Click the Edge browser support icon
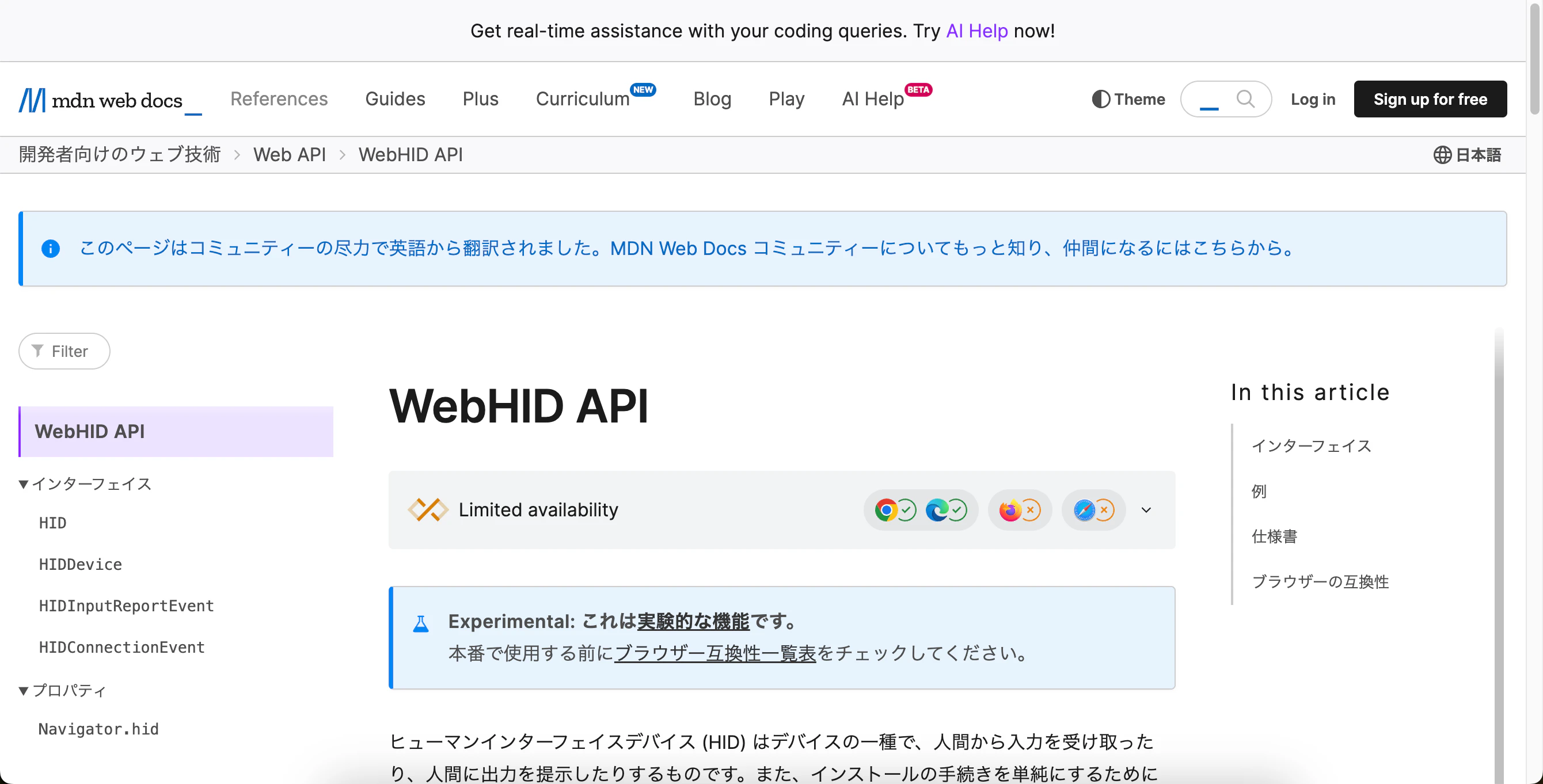The image size is (1543, 784). pyautogui.click(x=937, y=510)
